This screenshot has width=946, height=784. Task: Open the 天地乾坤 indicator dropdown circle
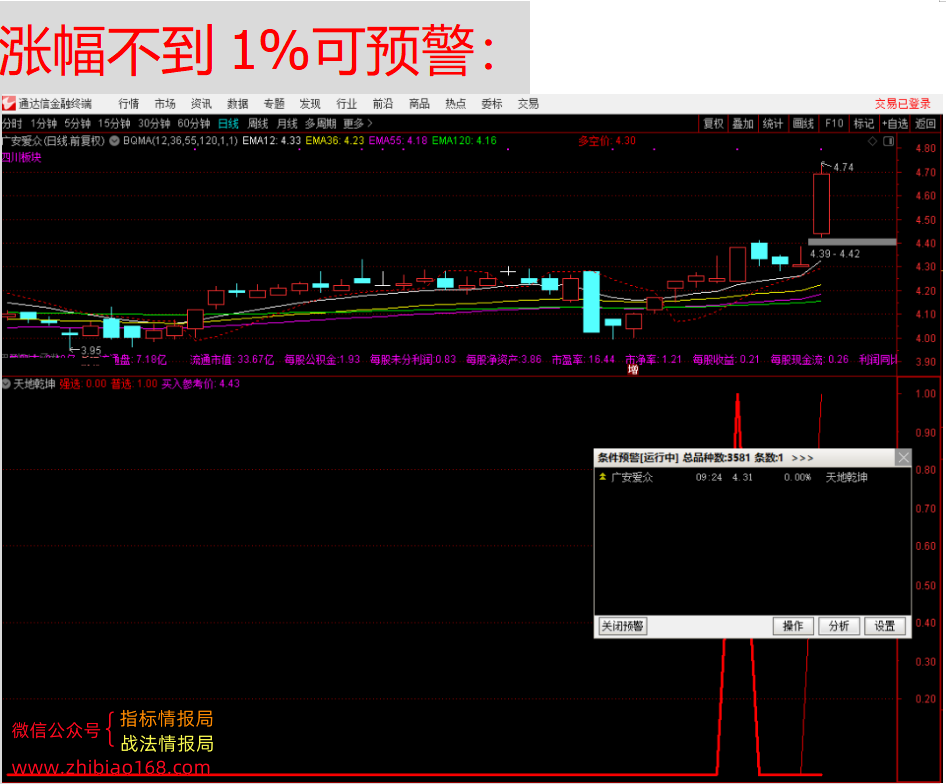point(6,384)
